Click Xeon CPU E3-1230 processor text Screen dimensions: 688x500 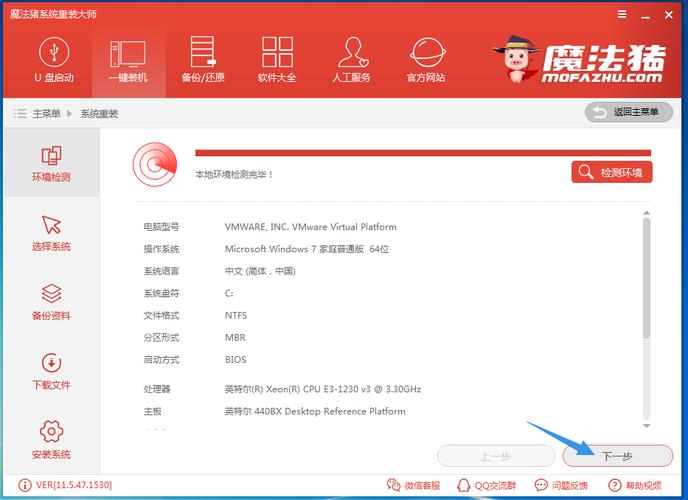(323, 389)
